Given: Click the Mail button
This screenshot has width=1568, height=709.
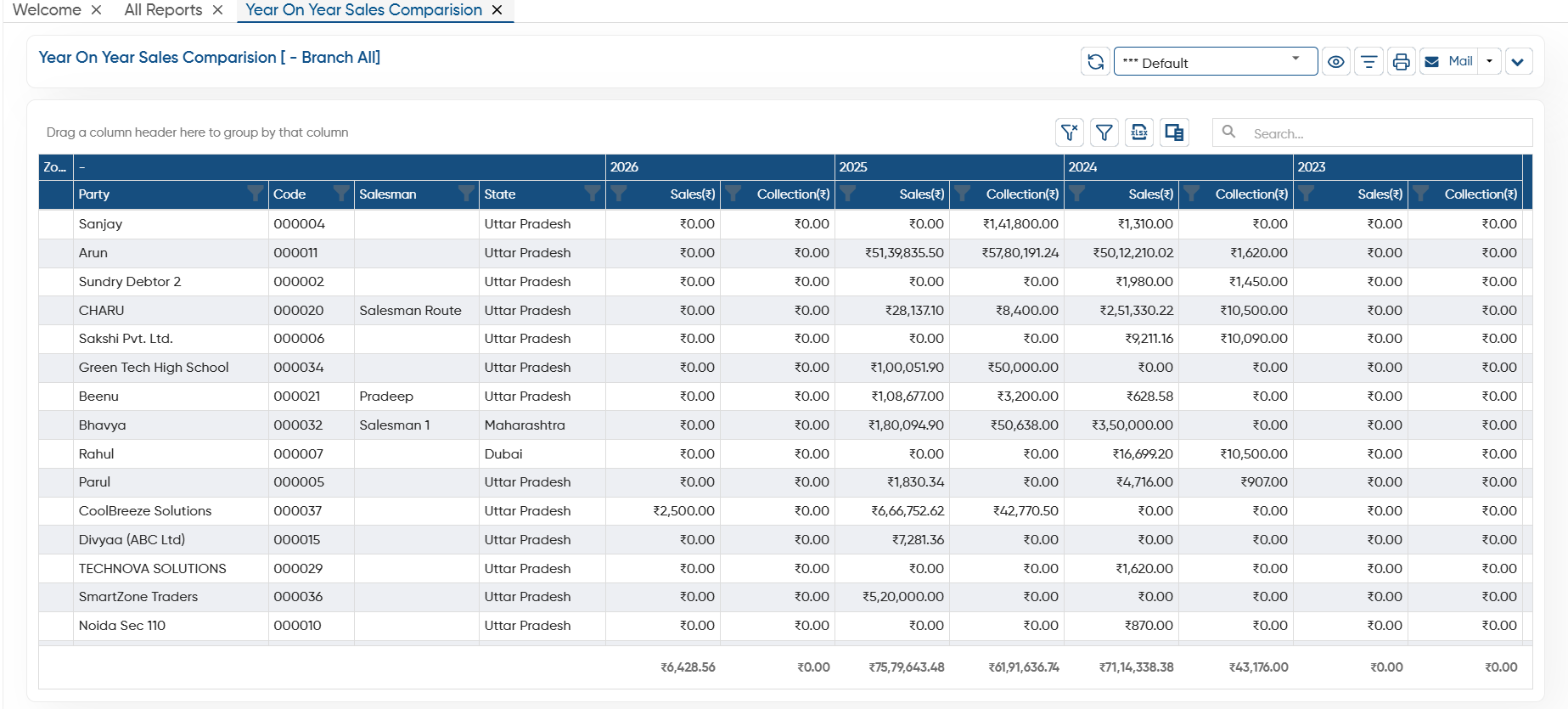Looking at the screenshot, I should [x=1449, y=62].
